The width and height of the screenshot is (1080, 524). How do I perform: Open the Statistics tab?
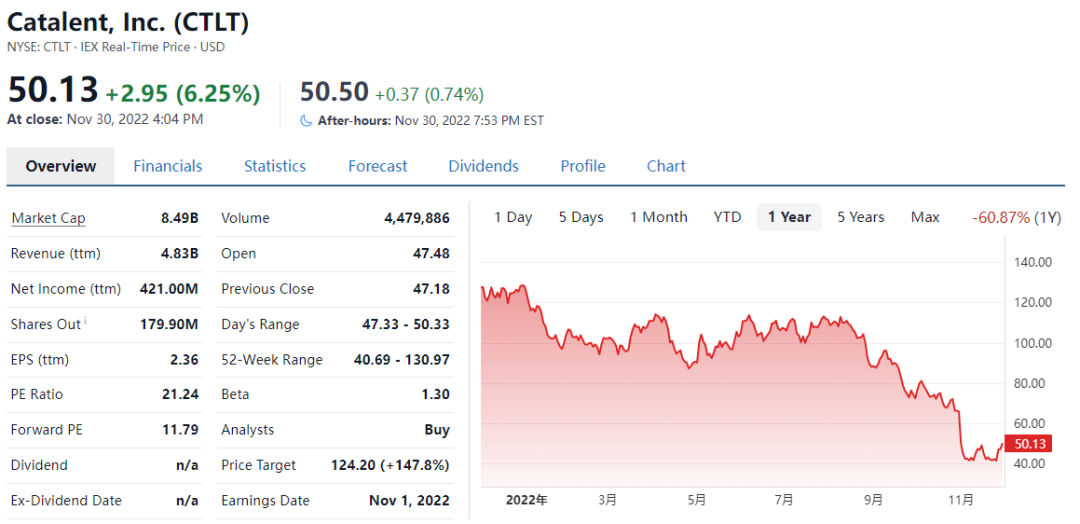click(275, 166)
